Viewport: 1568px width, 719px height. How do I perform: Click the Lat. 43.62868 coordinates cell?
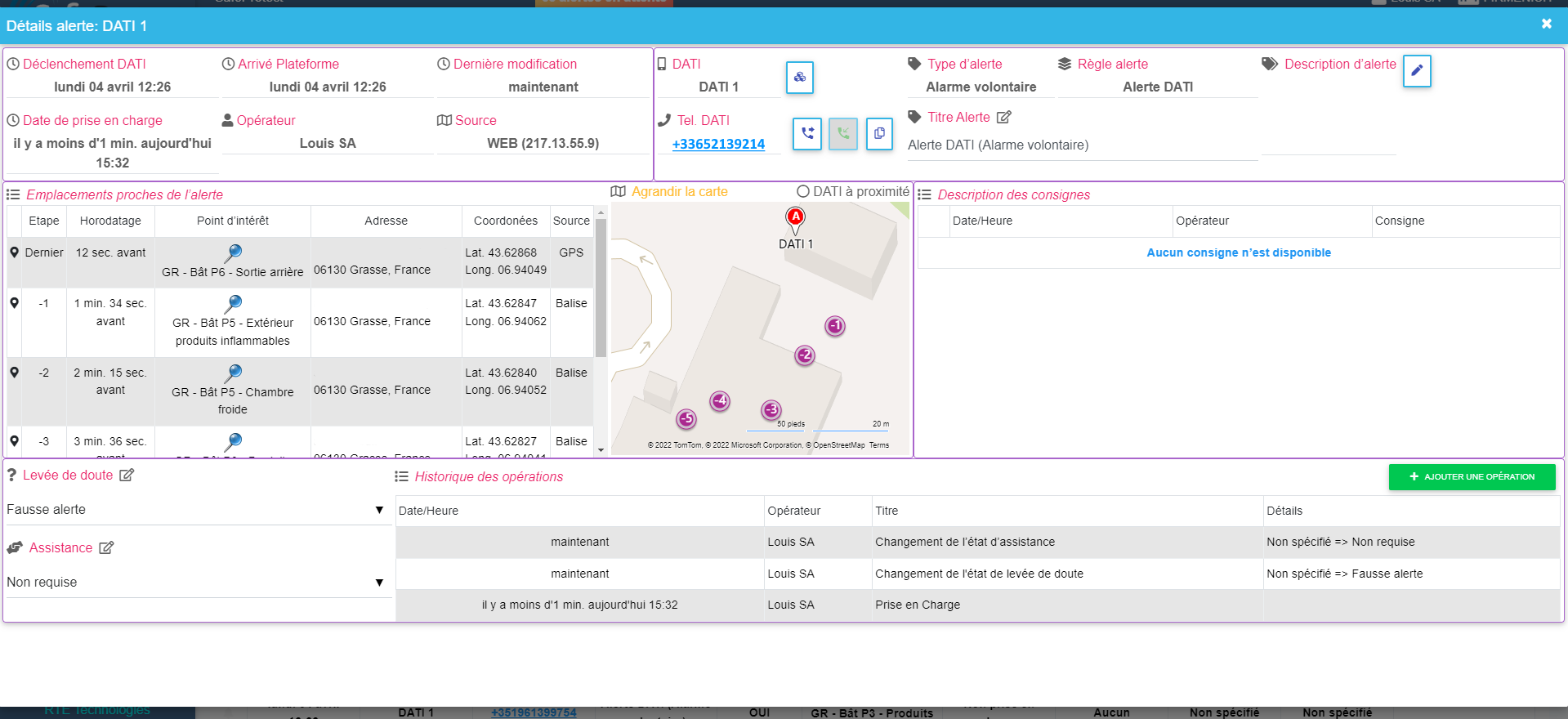[506, 261]
